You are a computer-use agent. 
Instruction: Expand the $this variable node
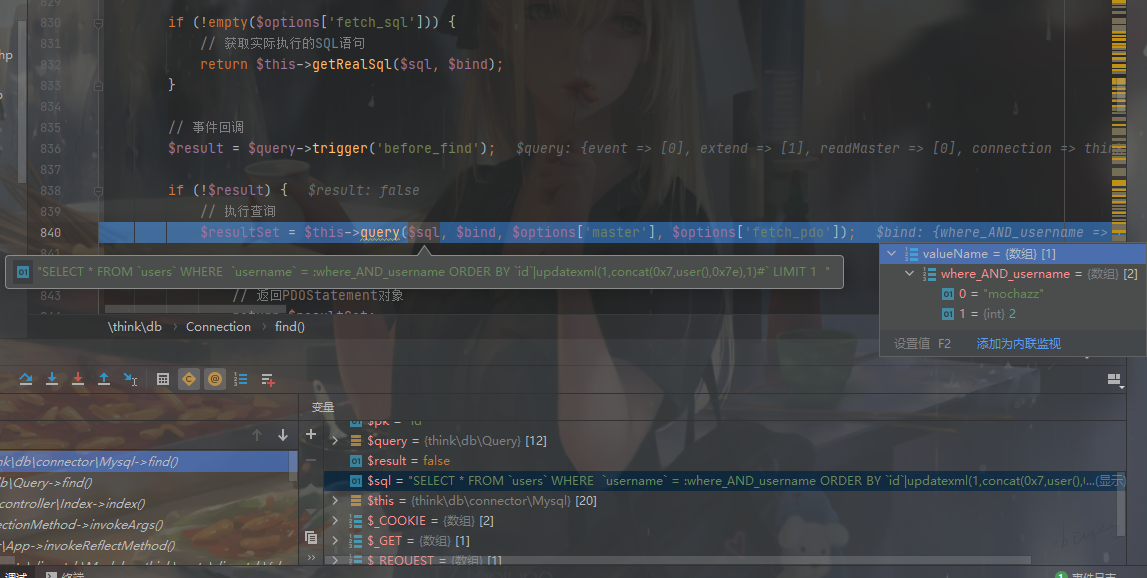click(x=336, y=500)
